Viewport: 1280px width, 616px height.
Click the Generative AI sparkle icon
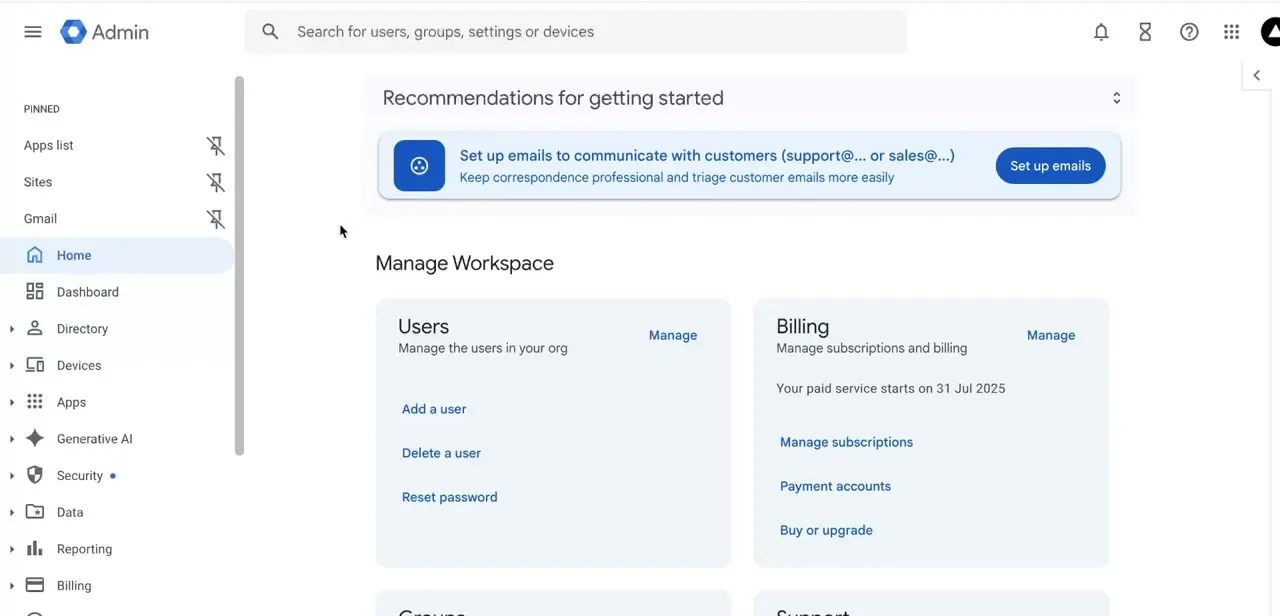[x=35, y=438]
